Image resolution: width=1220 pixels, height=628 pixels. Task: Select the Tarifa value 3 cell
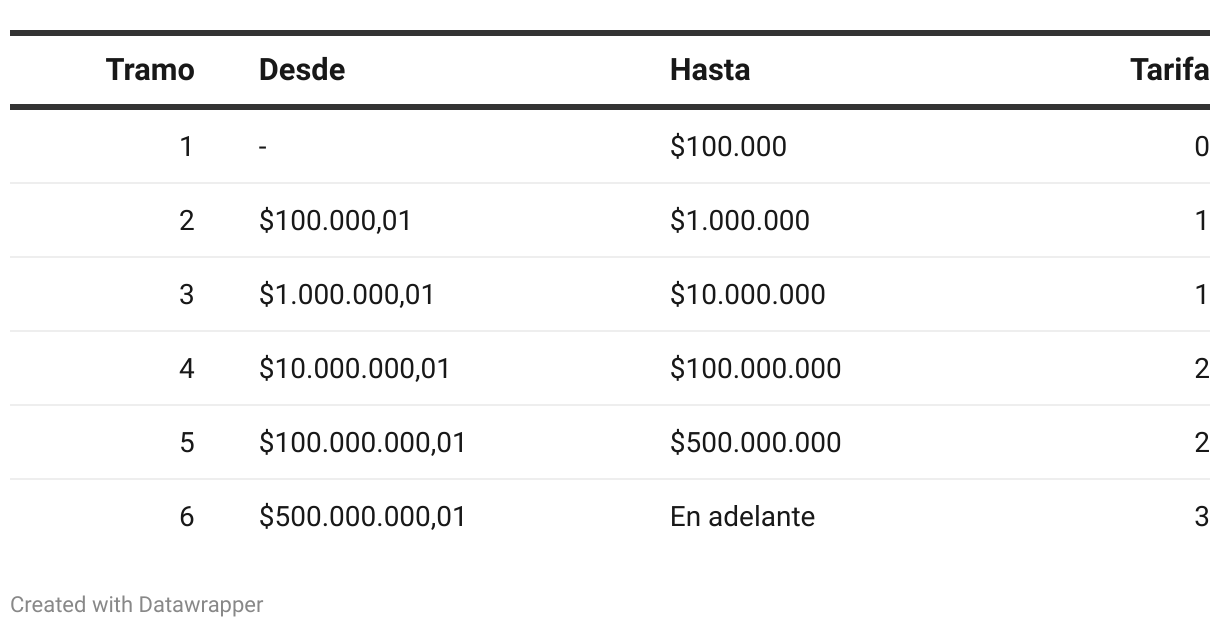pos(1201,517)
